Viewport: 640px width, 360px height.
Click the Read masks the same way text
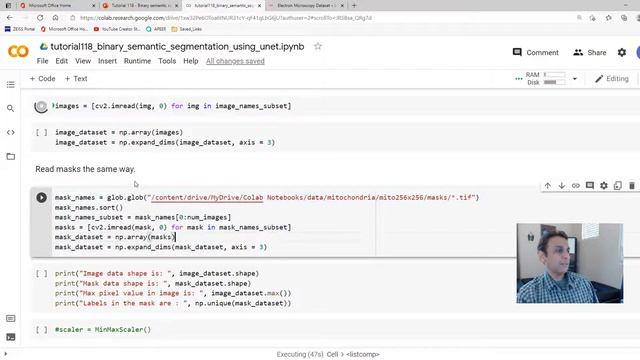click(85, 169)
